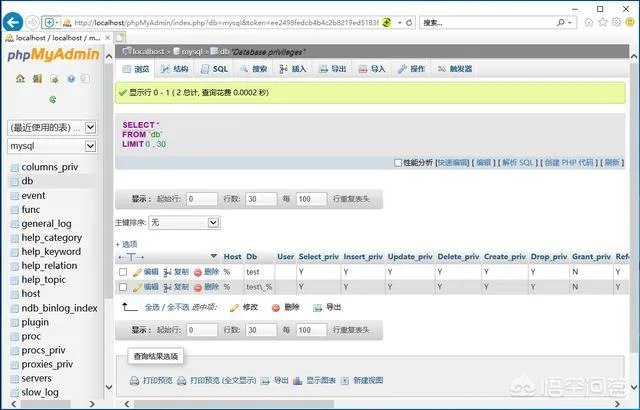Expand the + 选项 options link
Image resolution: width=640 pixels, height=410 pixels.
coord(126,244)
